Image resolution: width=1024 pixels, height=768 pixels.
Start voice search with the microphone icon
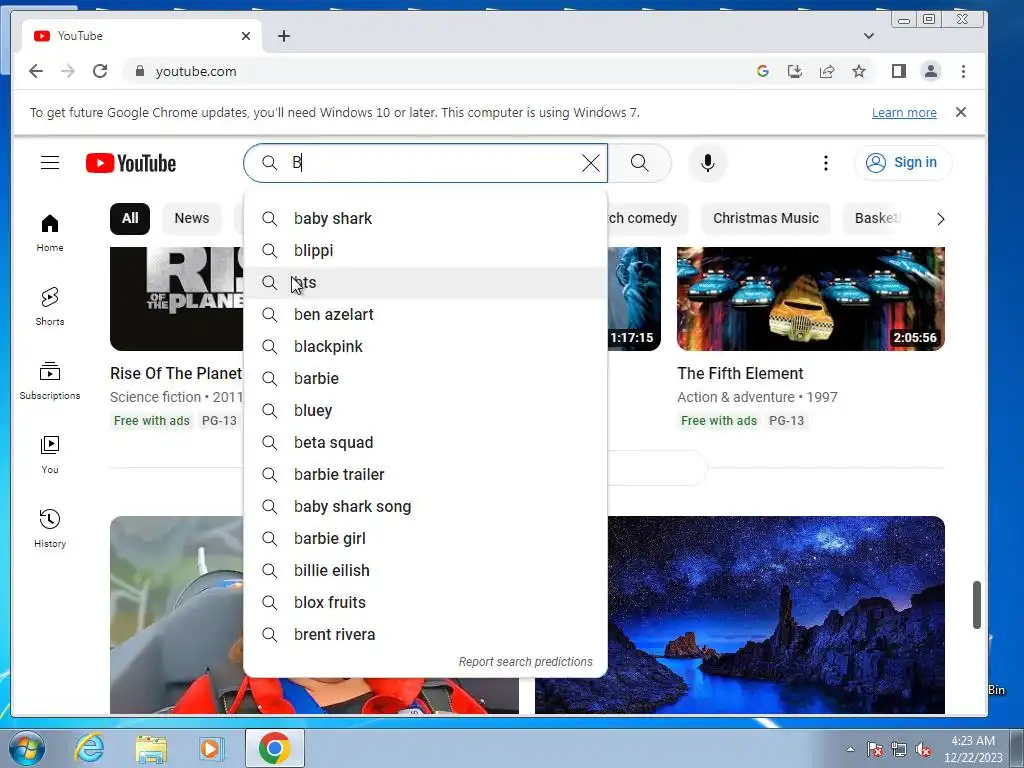(707, 163)
